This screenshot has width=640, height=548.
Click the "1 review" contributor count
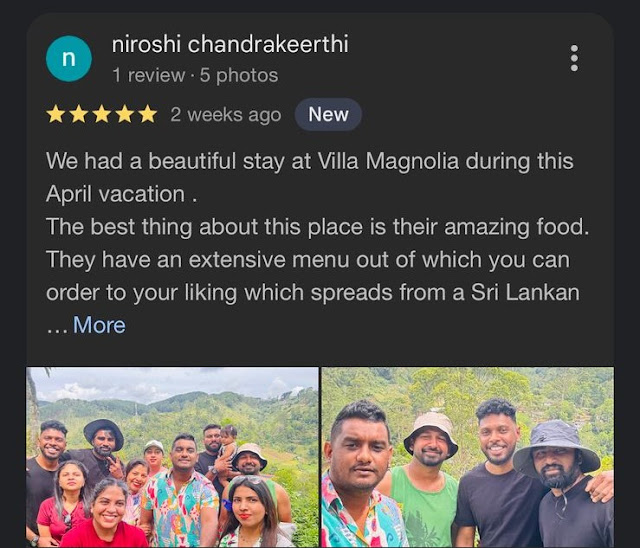point(148,75)
